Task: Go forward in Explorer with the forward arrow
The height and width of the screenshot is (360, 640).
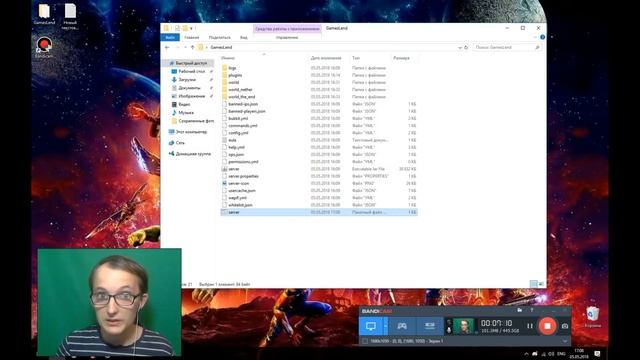Action: pos(177,47)
